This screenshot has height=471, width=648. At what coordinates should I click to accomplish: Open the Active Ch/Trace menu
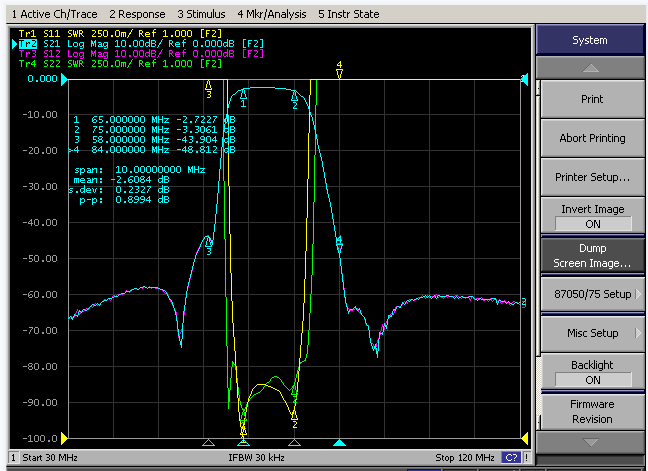click(55, 14)
